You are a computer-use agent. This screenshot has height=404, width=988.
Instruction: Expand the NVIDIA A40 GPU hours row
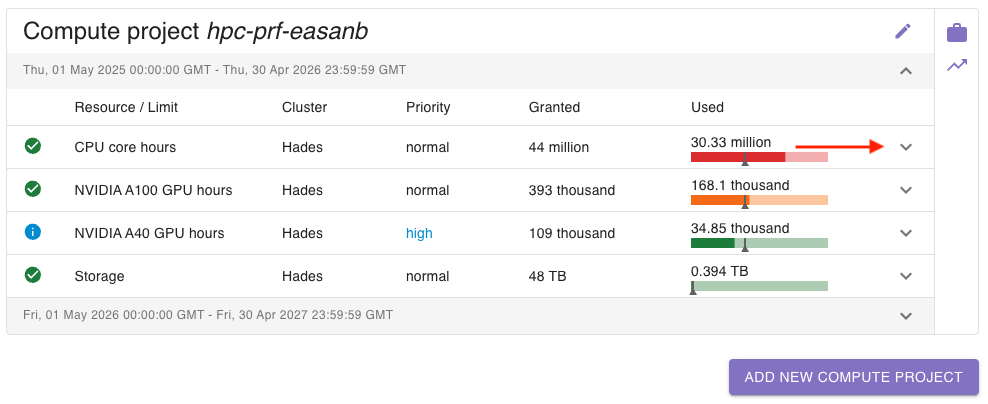pyautogui.click(x=906, y=233)
